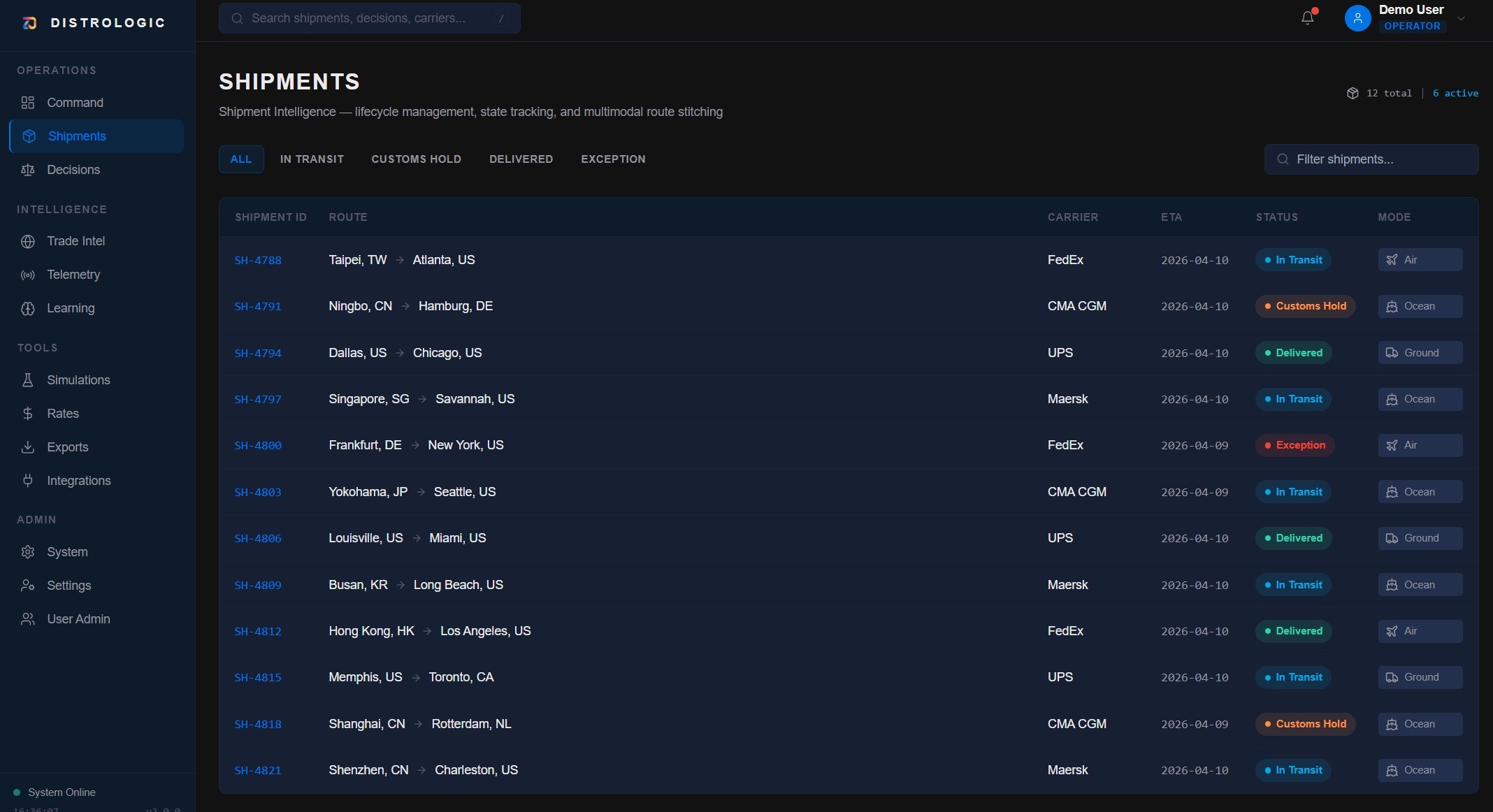Click the Distrologic logo icon

(x=29, y=23)
